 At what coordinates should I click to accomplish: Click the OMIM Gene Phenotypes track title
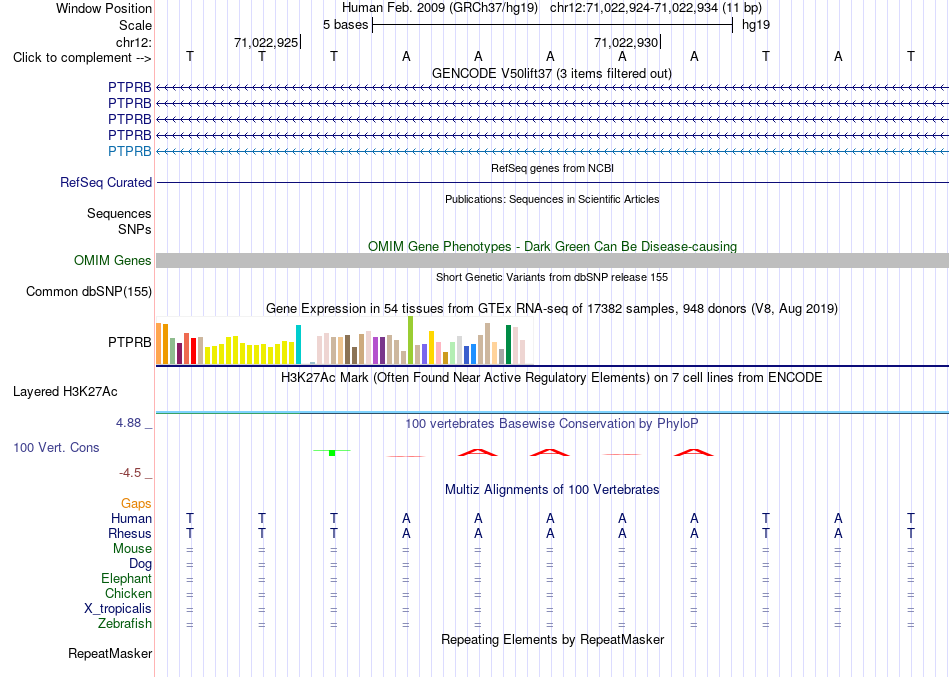553,246
